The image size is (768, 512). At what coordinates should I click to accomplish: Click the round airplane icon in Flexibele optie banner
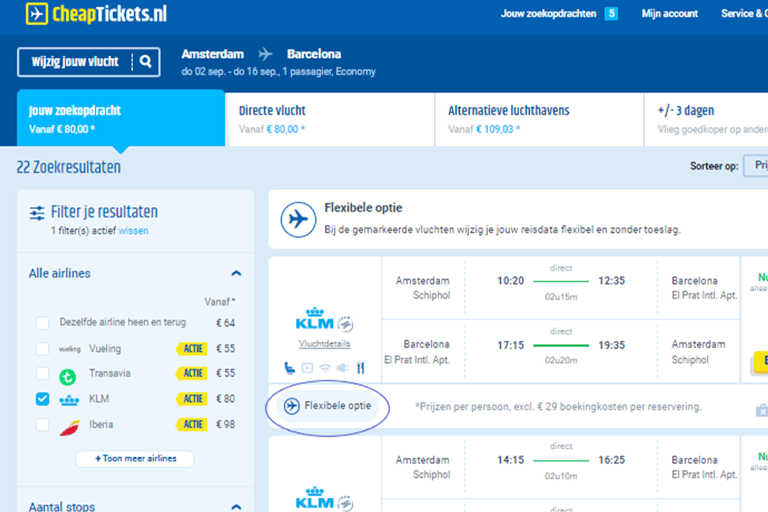pyautogui.click(x=298, y=219)
